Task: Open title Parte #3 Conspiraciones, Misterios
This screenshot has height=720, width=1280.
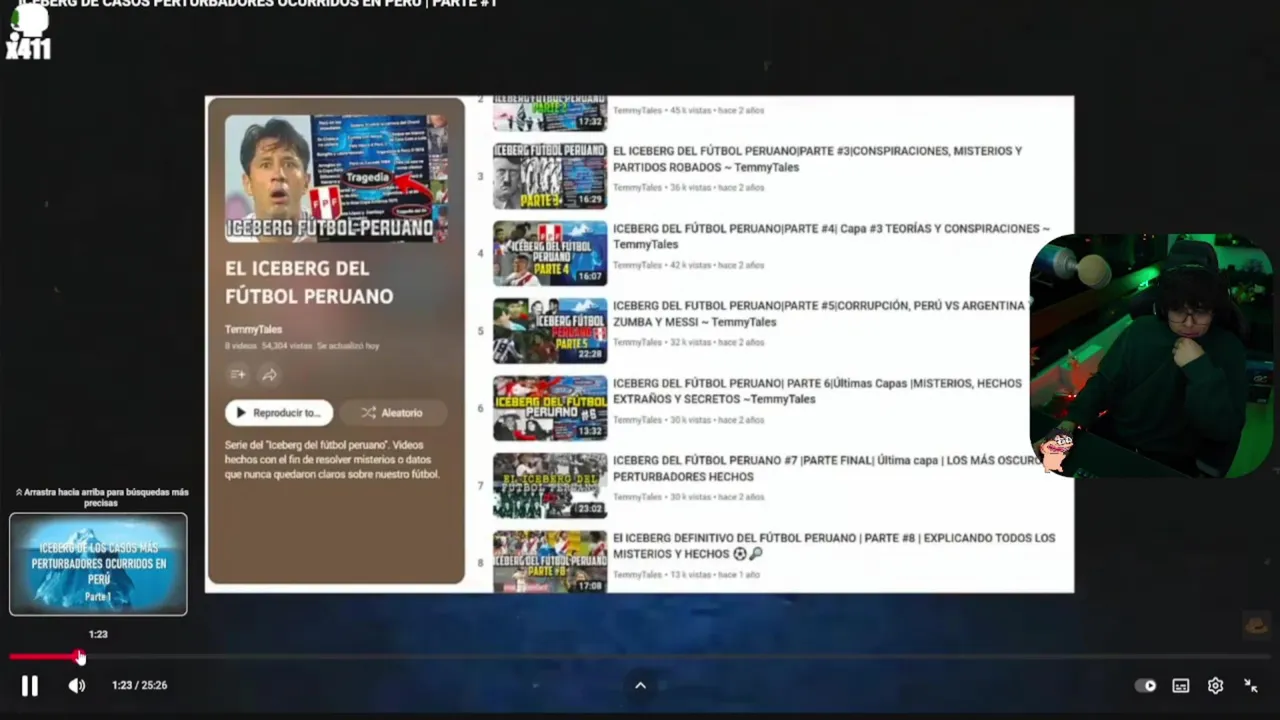Action: [x=817, y=159]
